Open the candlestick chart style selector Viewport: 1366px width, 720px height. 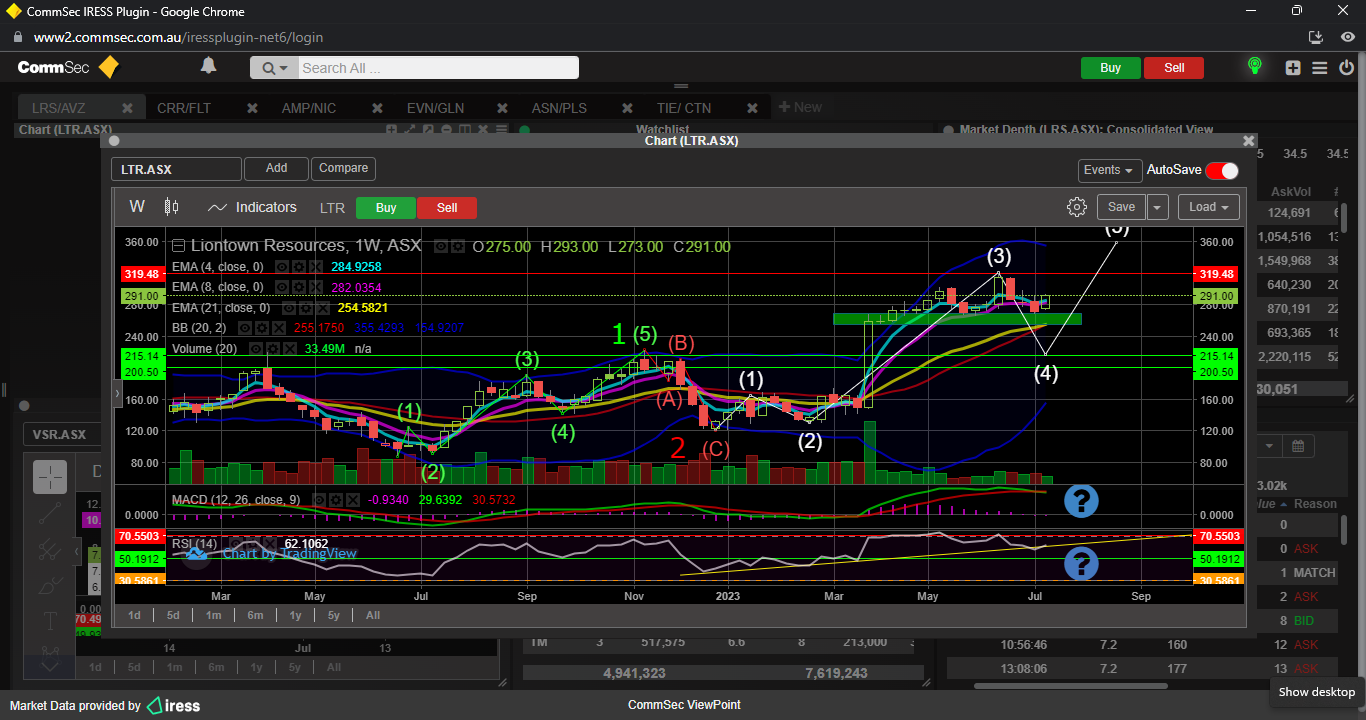(x=171, y=207)
